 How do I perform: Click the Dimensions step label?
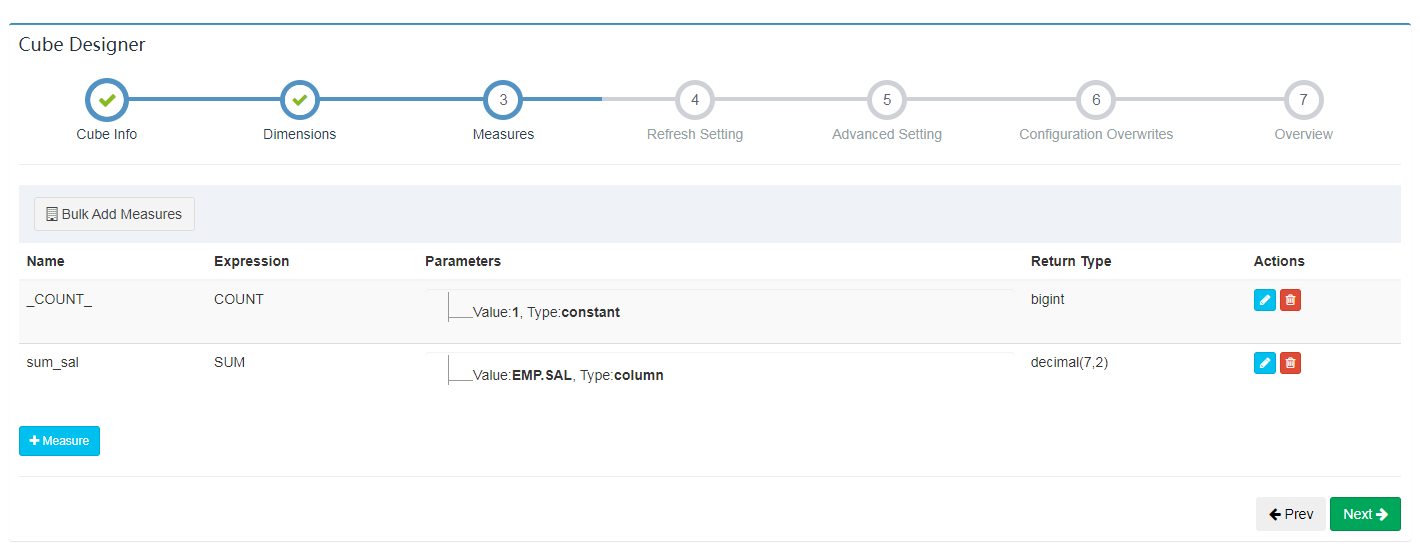[299, 134]
